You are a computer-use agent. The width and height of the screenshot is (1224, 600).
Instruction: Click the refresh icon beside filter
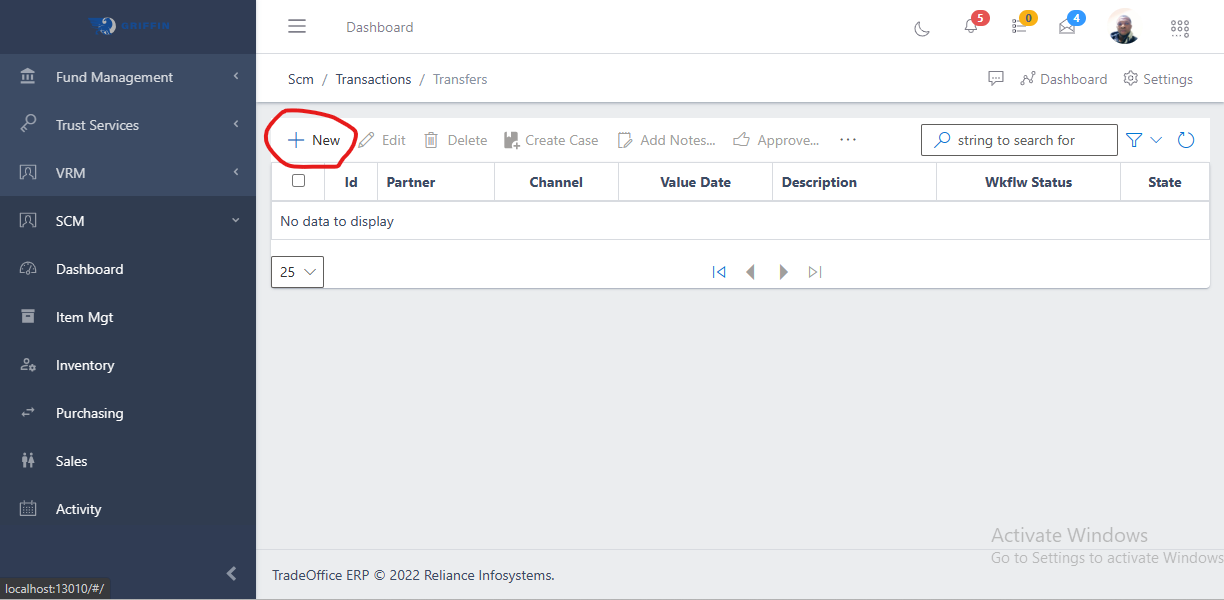pyautogui.click(x=1186, y=140)
